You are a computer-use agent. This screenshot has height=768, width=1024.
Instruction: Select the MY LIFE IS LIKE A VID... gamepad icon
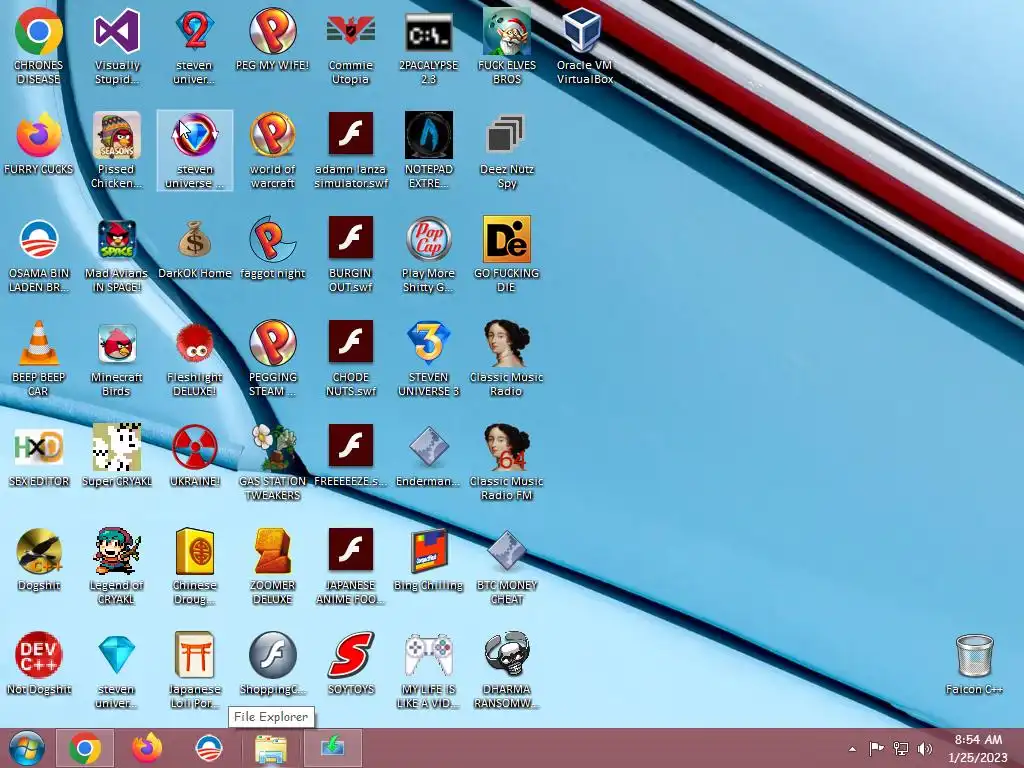point(428,671)
